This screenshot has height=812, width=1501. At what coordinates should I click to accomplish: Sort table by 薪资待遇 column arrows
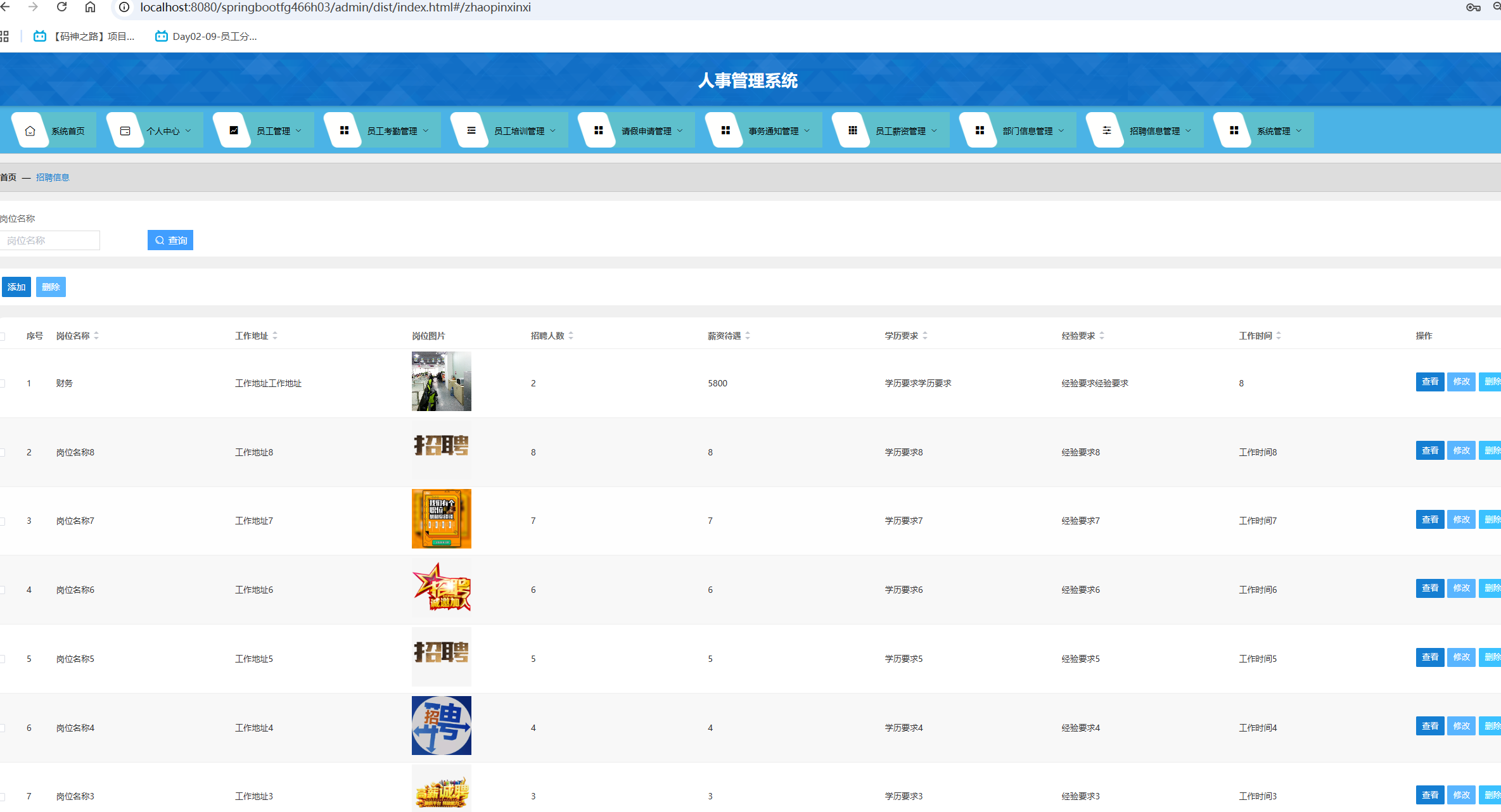click(748, 336)
